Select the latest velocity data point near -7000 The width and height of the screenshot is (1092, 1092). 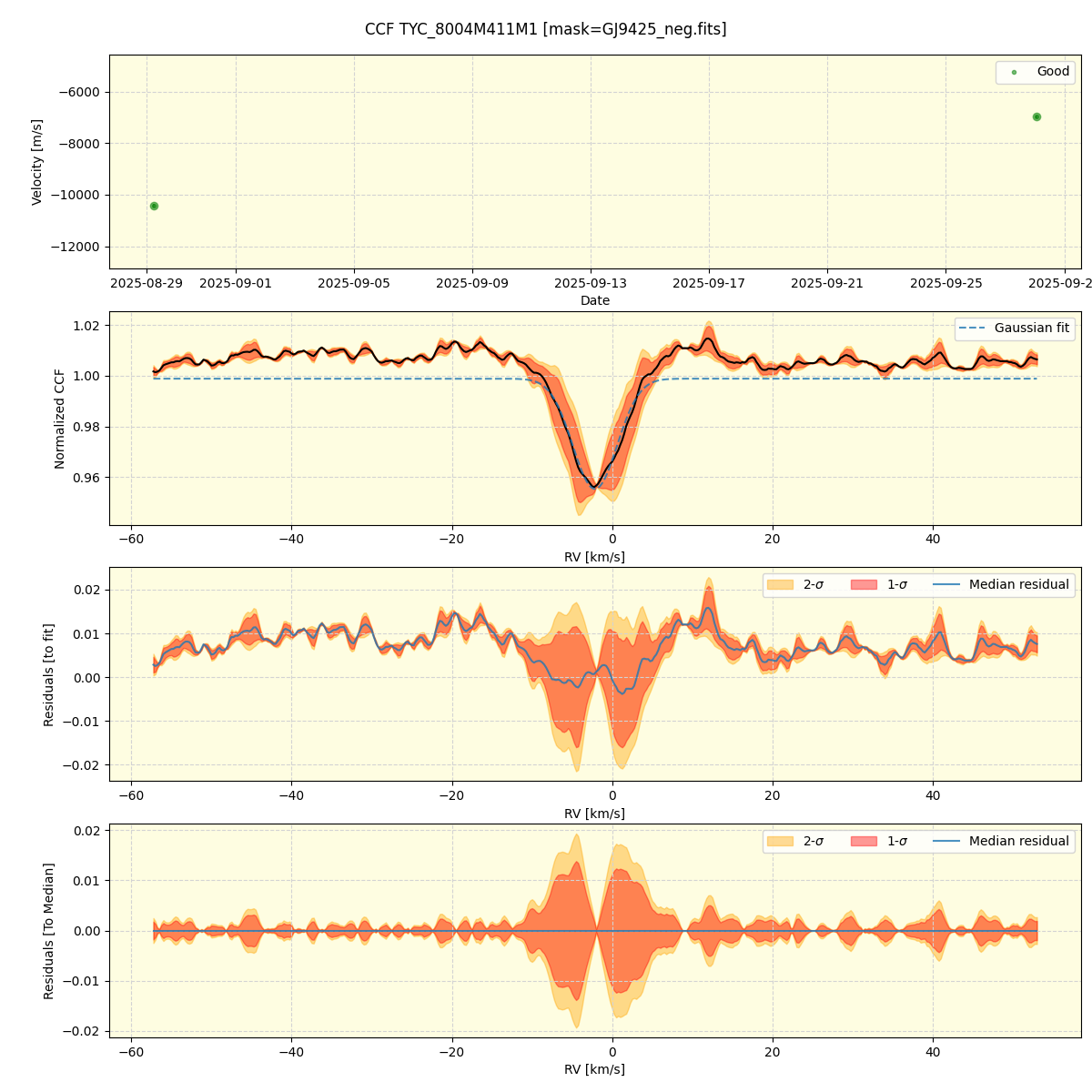1036,116
